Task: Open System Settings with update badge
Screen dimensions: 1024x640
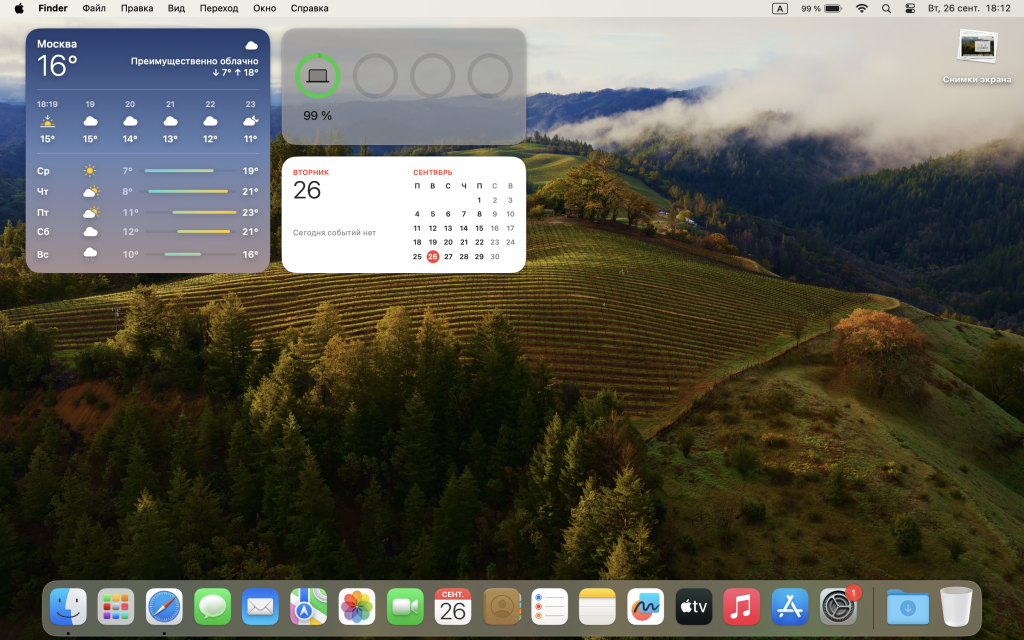Action: (x=838, y=606)
